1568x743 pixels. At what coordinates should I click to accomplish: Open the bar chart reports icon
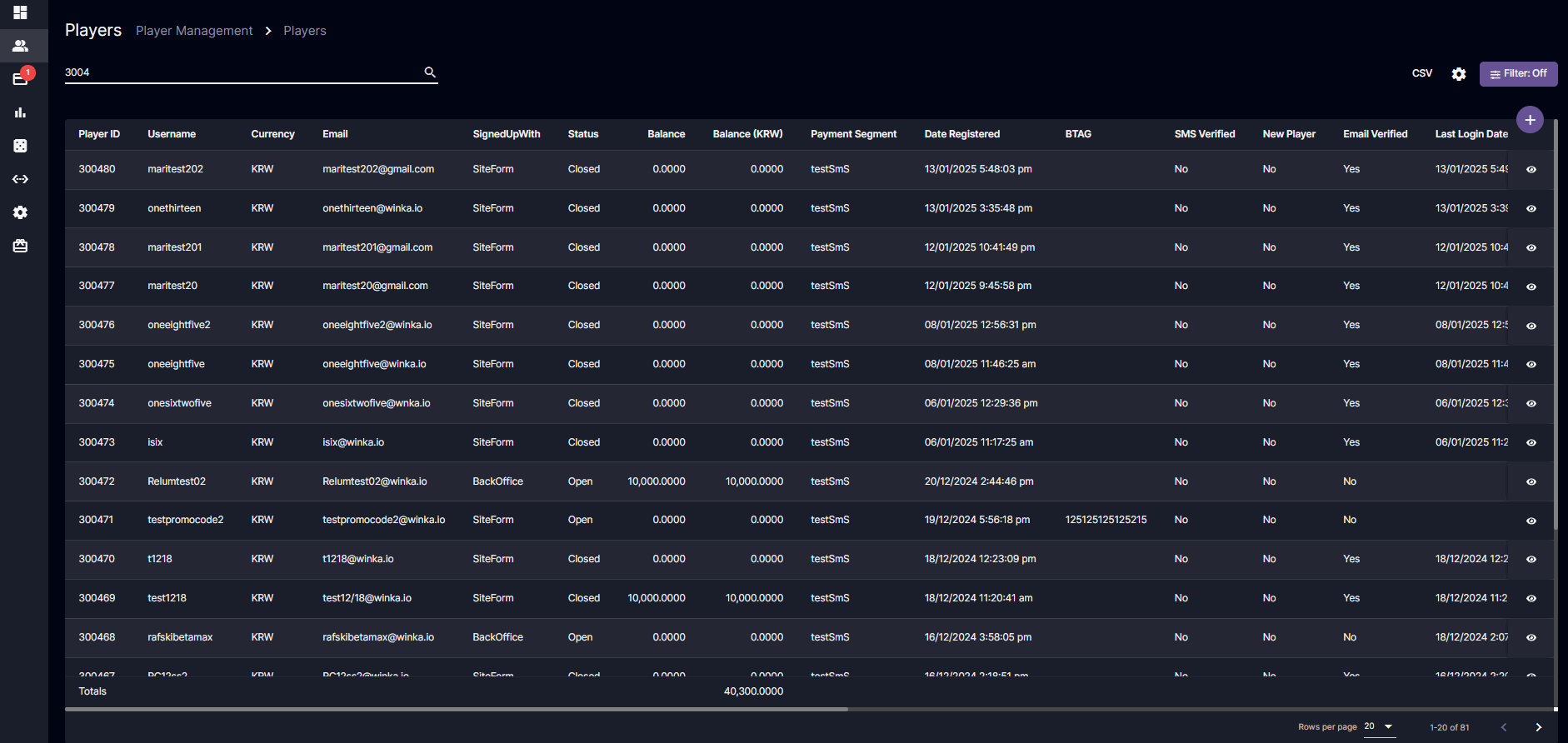[x=20, y=112]
